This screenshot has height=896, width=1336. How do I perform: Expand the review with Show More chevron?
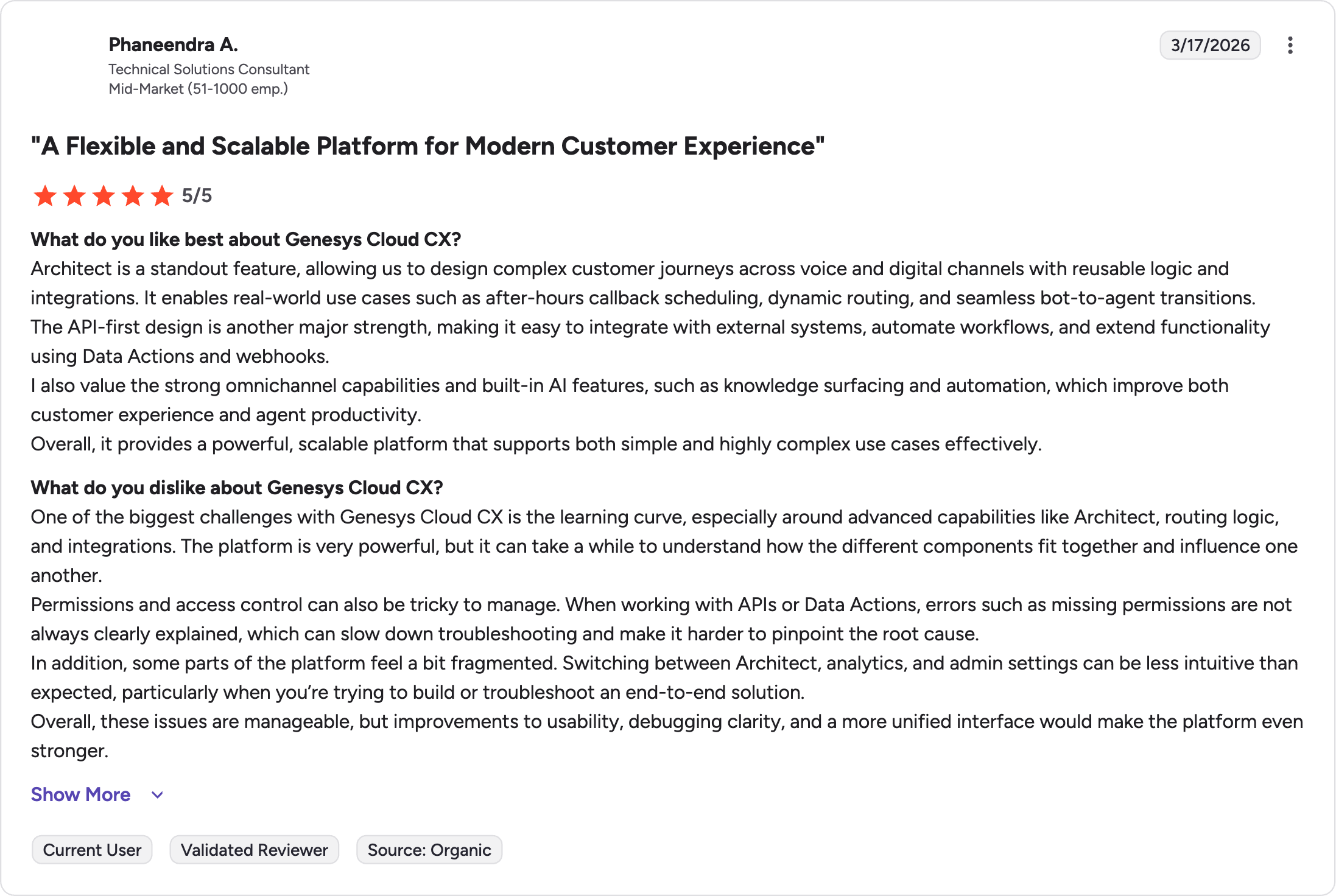[x=157, y=795]
